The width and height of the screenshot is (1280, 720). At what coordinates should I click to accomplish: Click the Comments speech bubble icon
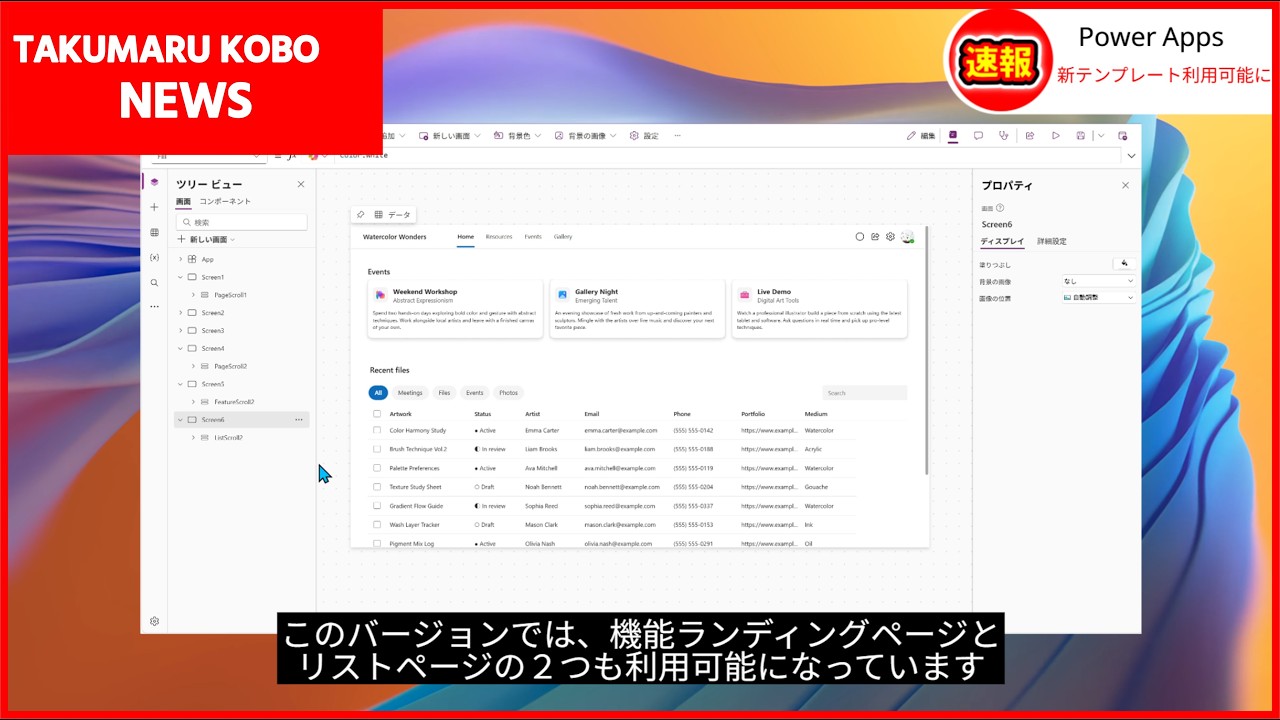978,136
